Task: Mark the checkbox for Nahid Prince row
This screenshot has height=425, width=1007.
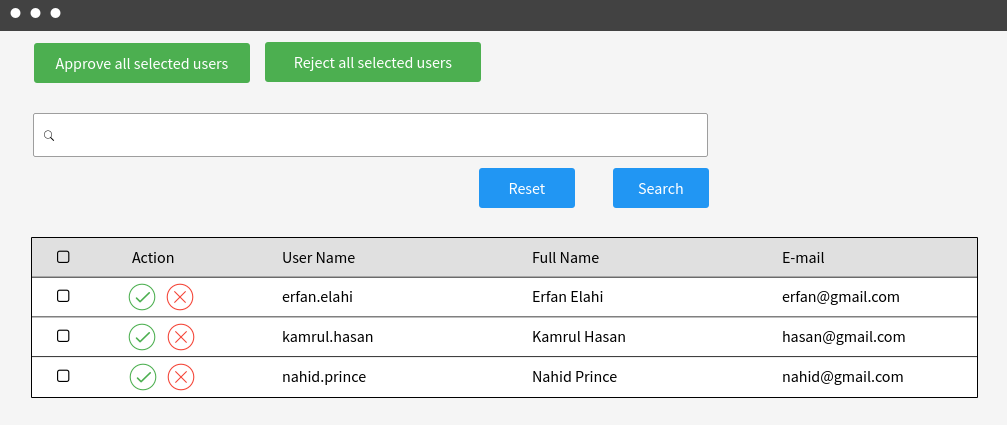Action: tap(63, 376)
